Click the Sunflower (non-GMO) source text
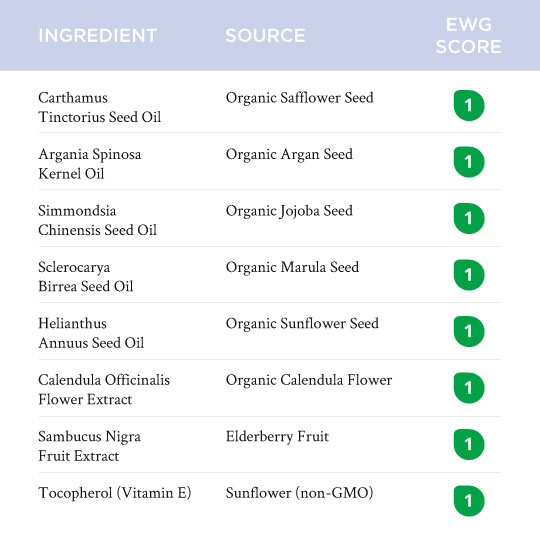The width and height of the screenshot is (540, 540). (x=300, y=493)
